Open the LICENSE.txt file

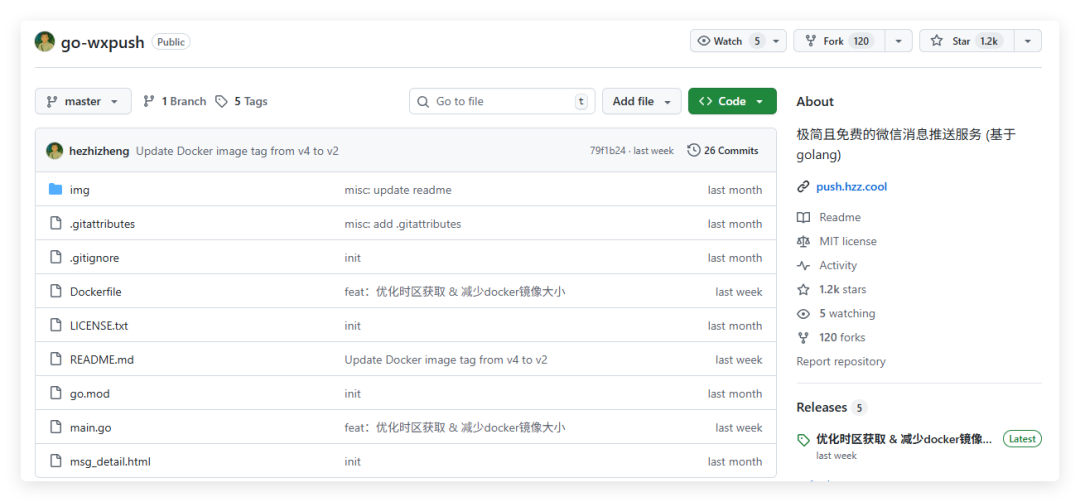pyautogui.click(x=99, y=326)
